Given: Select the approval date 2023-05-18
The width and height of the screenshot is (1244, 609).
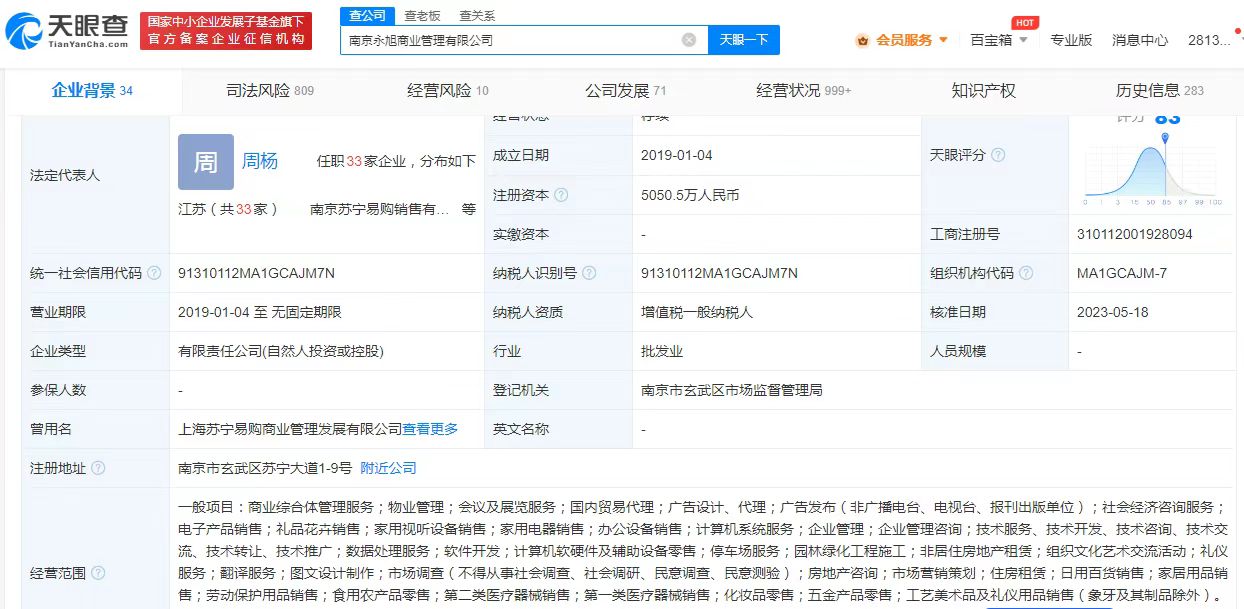Looking at the screenshot, I should pos(1113,312).
